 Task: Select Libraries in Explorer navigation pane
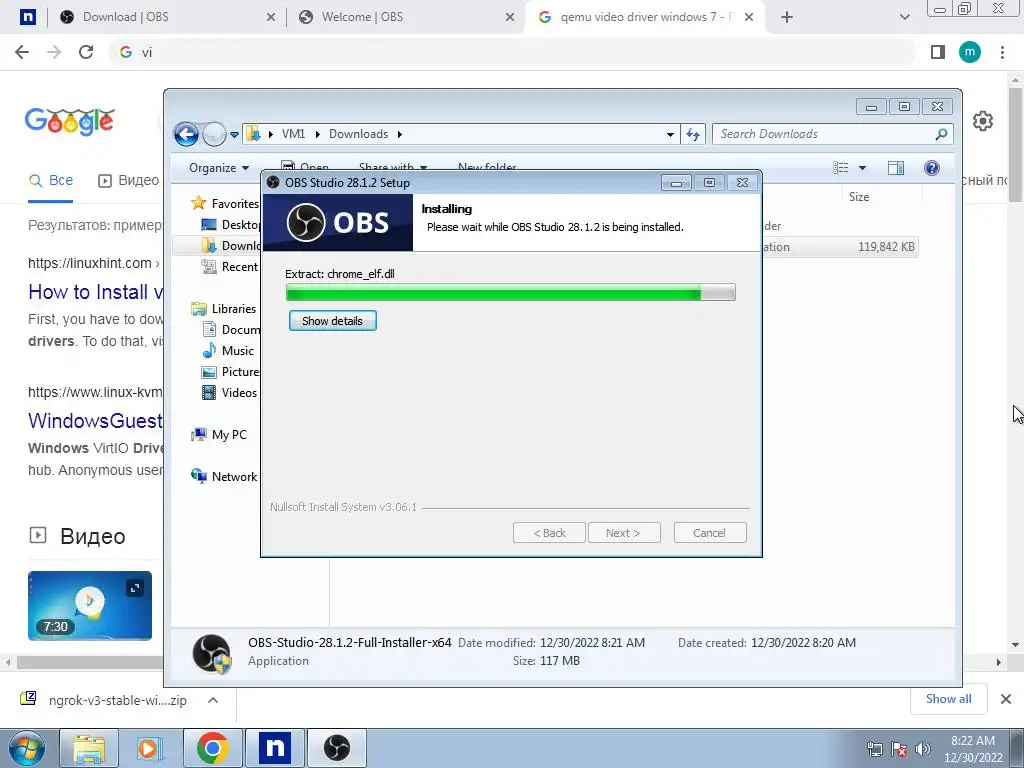(224, 309)
